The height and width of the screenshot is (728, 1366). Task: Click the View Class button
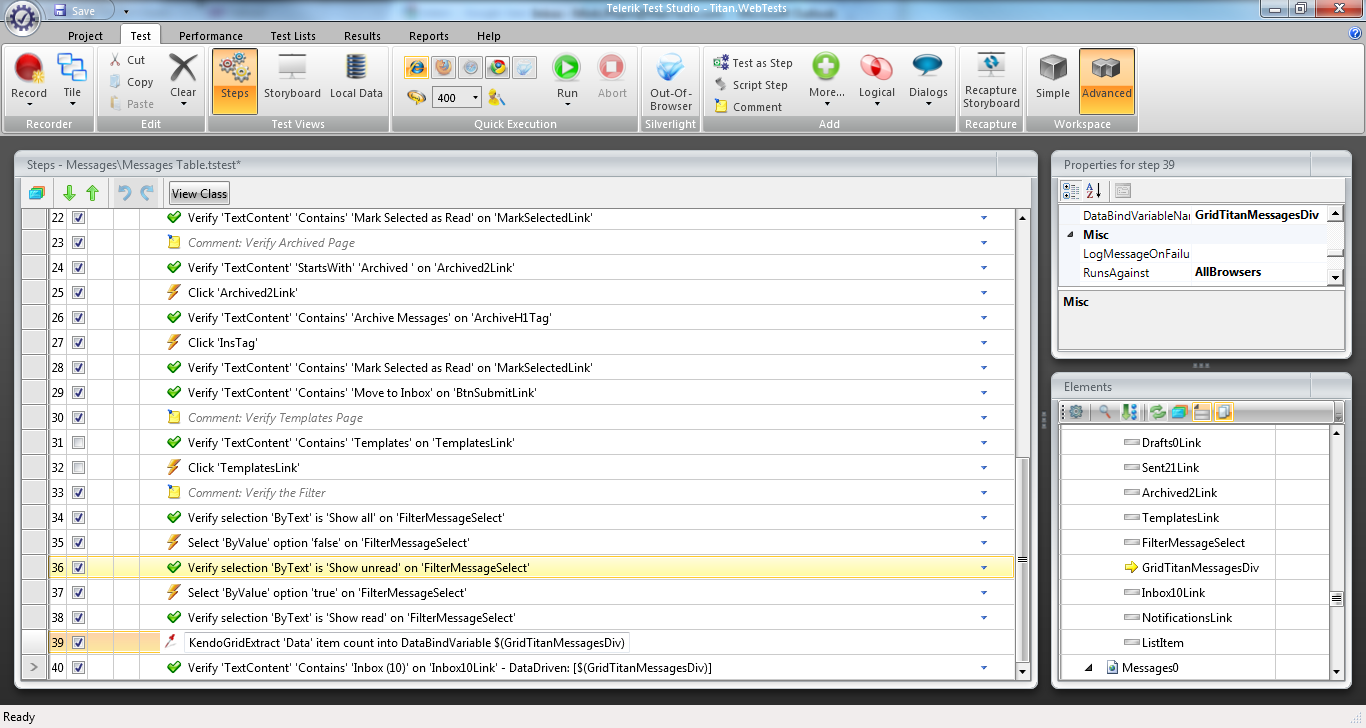point(200,194)
